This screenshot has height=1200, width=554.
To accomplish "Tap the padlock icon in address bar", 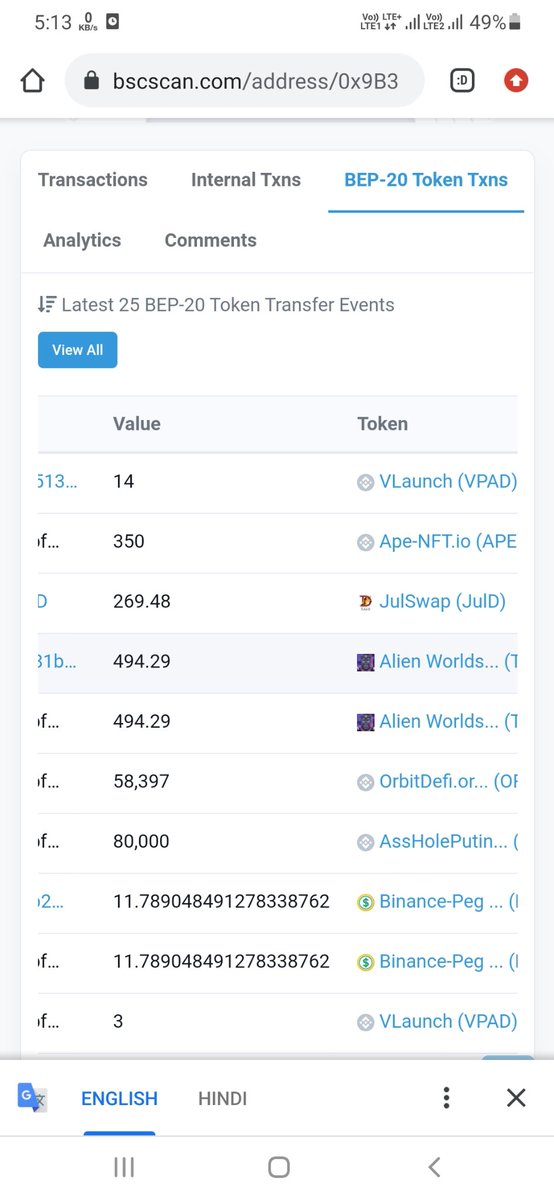I will click(93, 81).
